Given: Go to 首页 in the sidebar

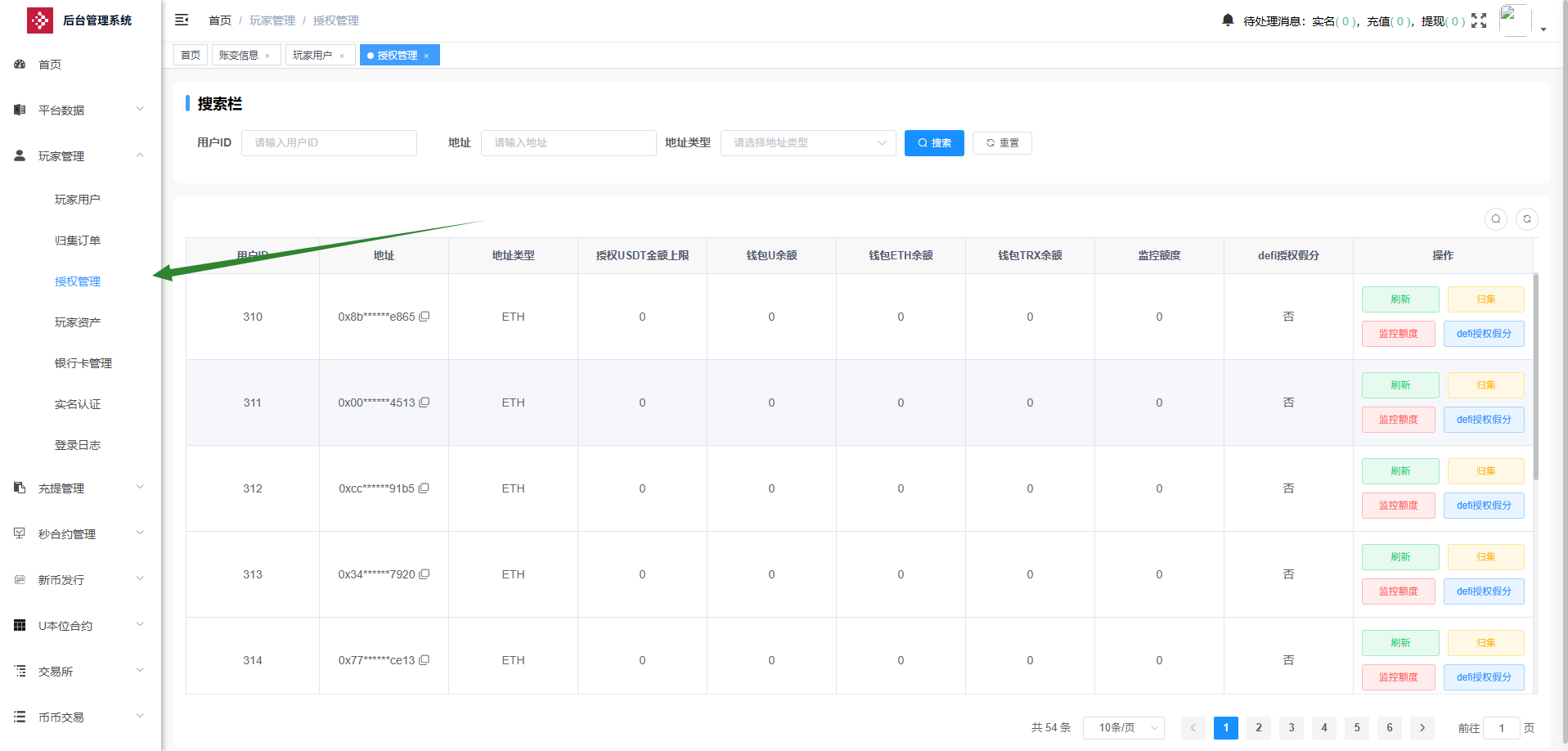Looking at the screenshot, I should click(80, 65).
